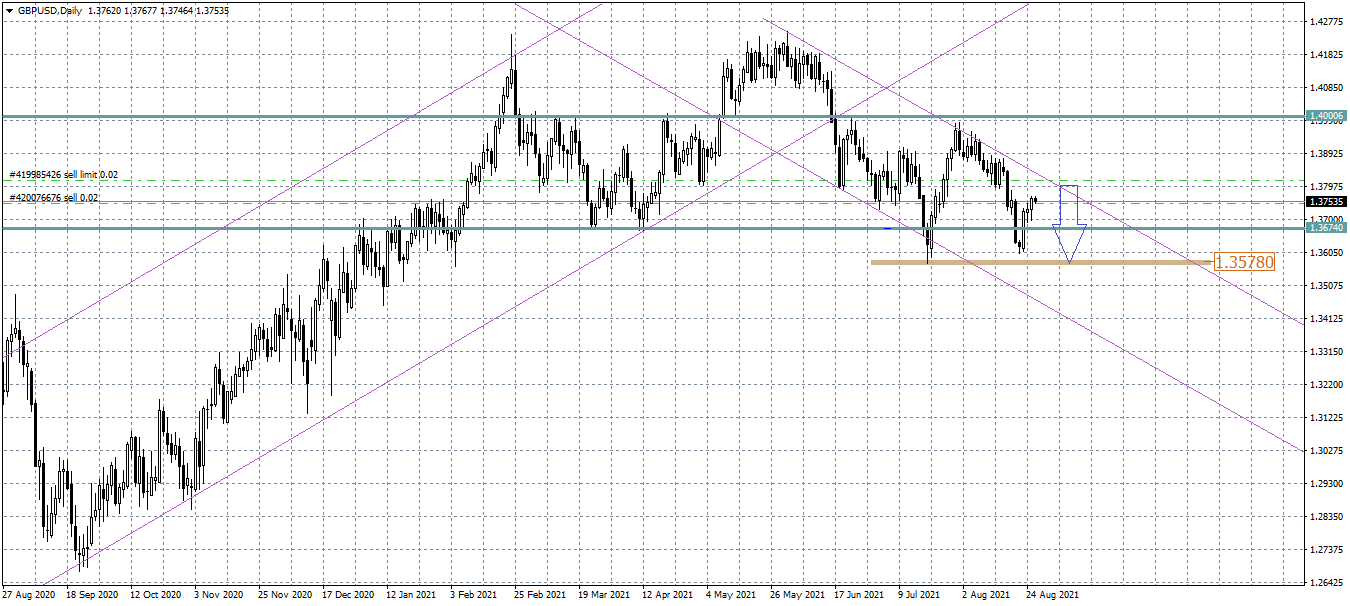Click the #419985426 sell limit order label
Screen dimensions: 1350x606
63,175
